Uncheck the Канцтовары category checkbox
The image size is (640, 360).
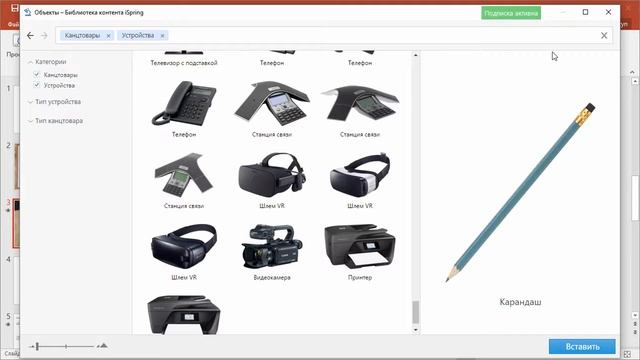pyautogui.click(x=37, y=75)
